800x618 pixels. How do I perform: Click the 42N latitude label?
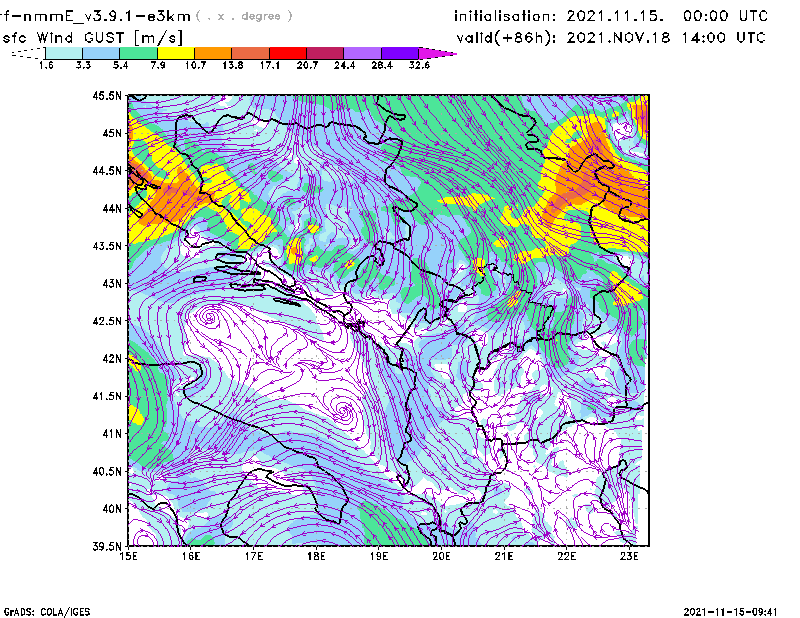click(x=112, y=359)
